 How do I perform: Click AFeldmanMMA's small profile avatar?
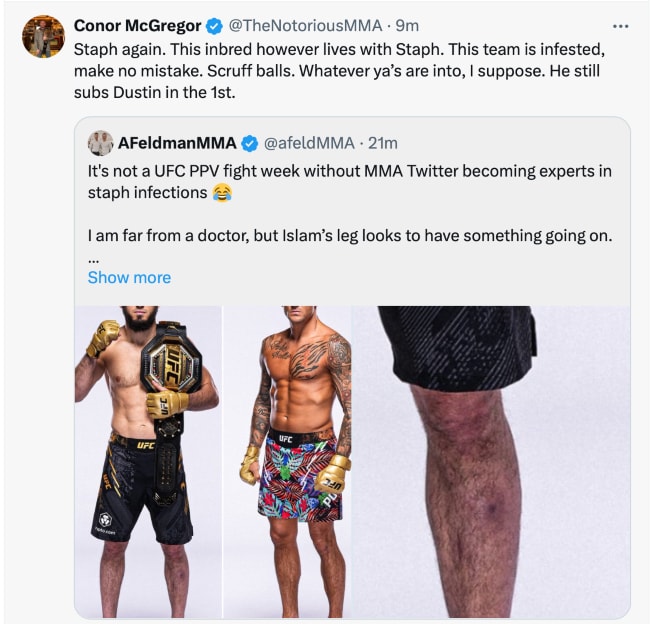100,143
